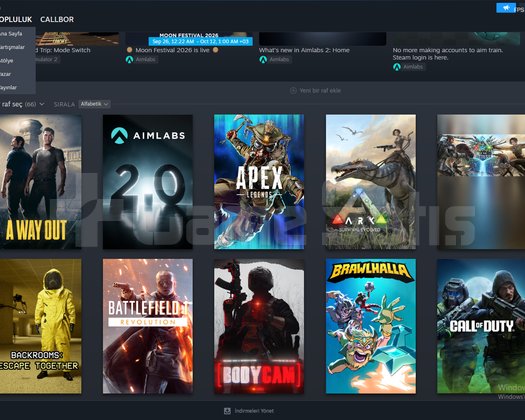Select the Aimlabs 2.0 game cover

tap(148, 182)
